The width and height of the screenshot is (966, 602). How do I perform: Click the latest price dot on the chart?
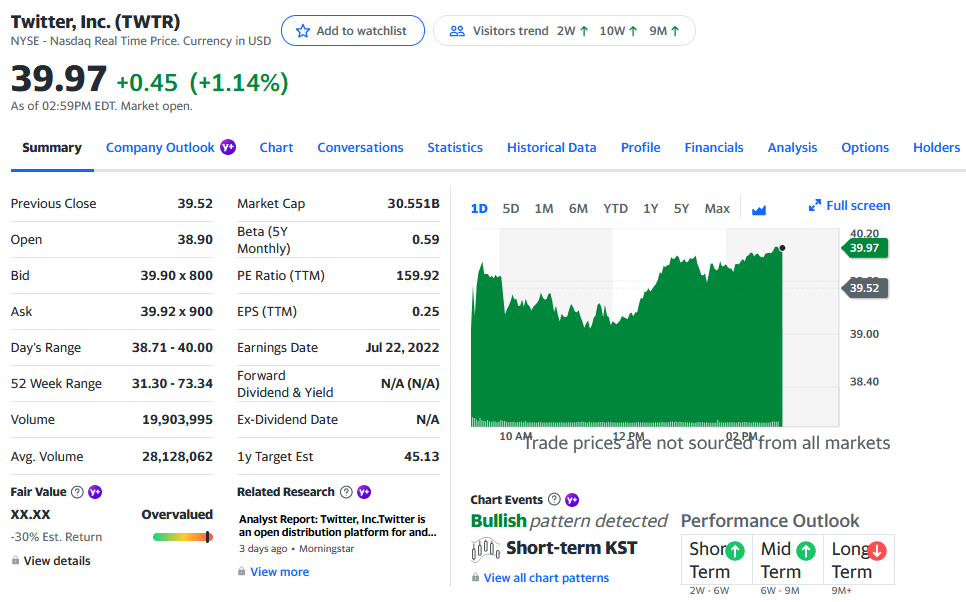(782, 248)
